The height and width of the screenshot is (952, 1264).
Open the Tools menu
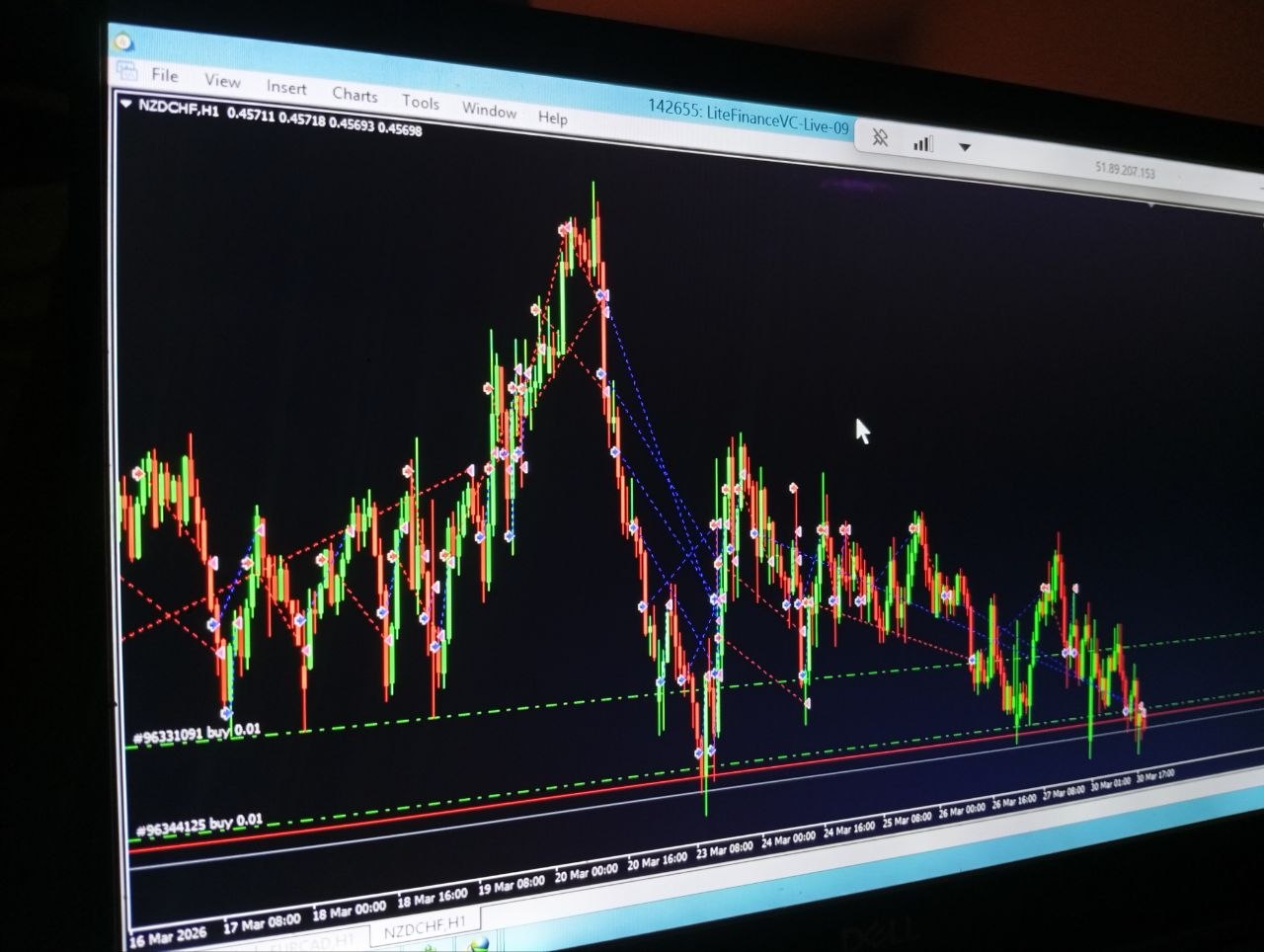[422, 103]
